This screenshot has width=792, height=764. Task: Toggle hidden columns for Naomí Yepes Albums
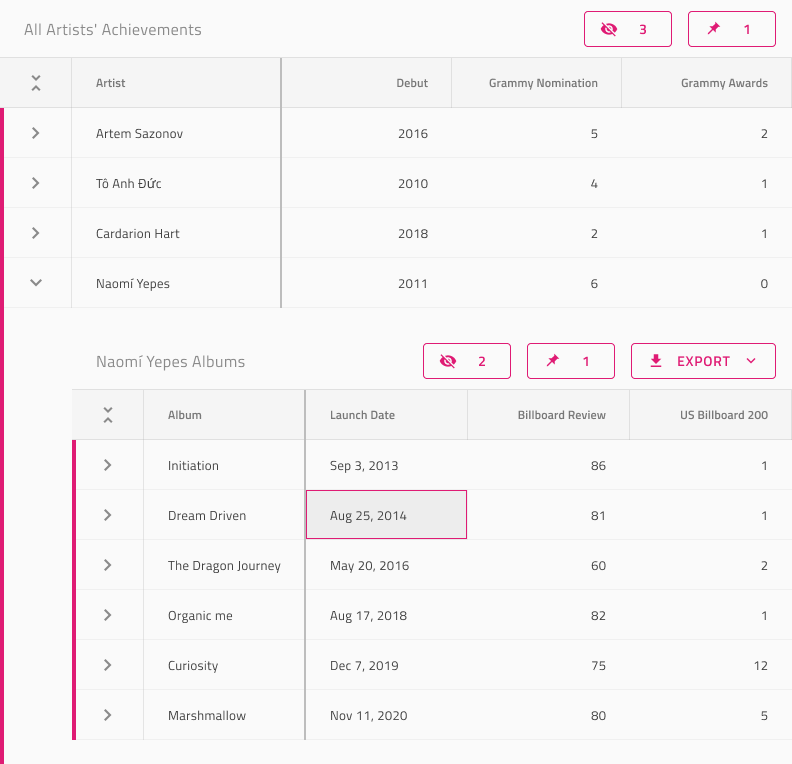pyautogui.click(x=466, y=361)
